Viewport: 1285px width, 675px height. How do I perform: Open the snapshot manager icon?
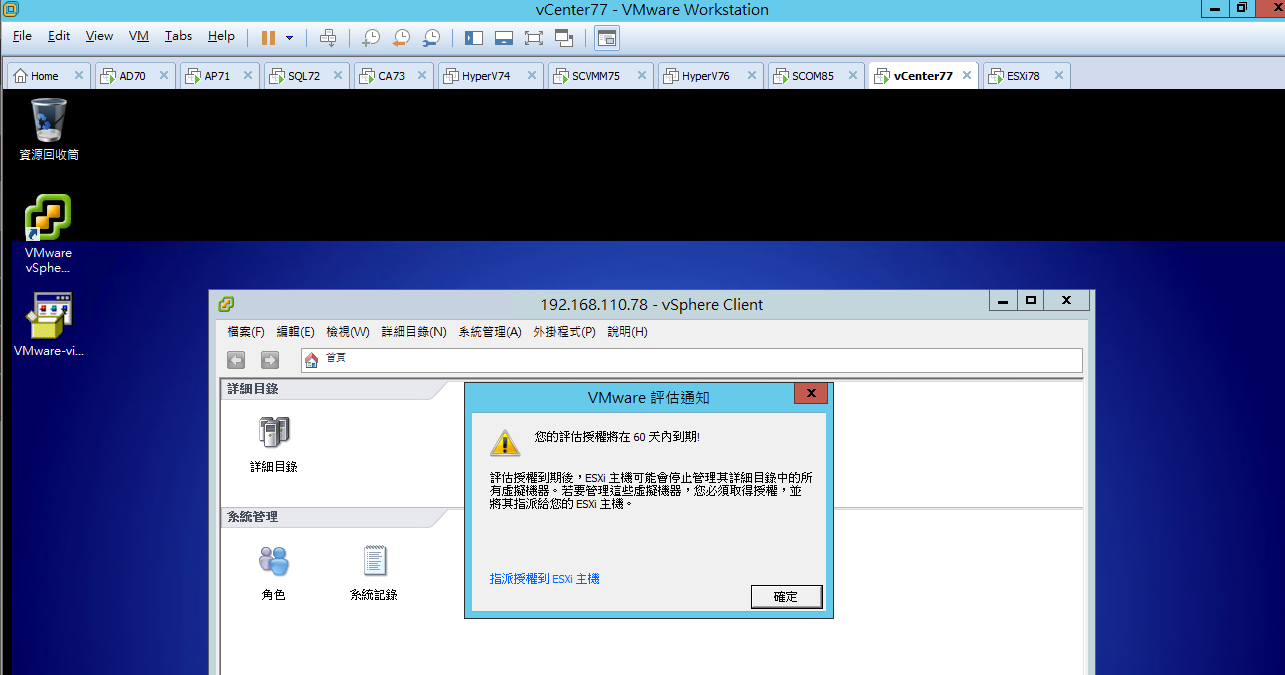(431, 37)
